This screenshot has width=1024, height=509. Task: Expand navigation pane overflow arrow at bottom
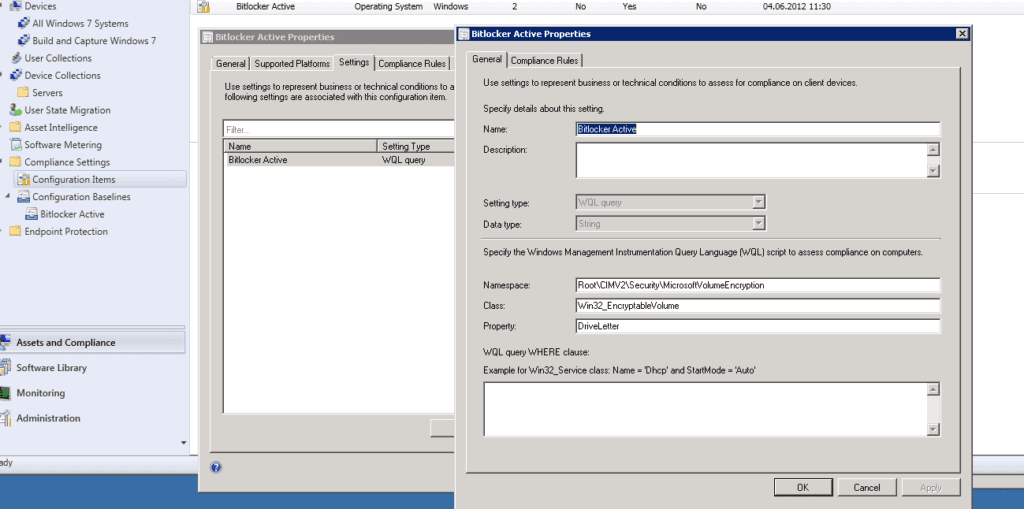[x=184, y=443]
